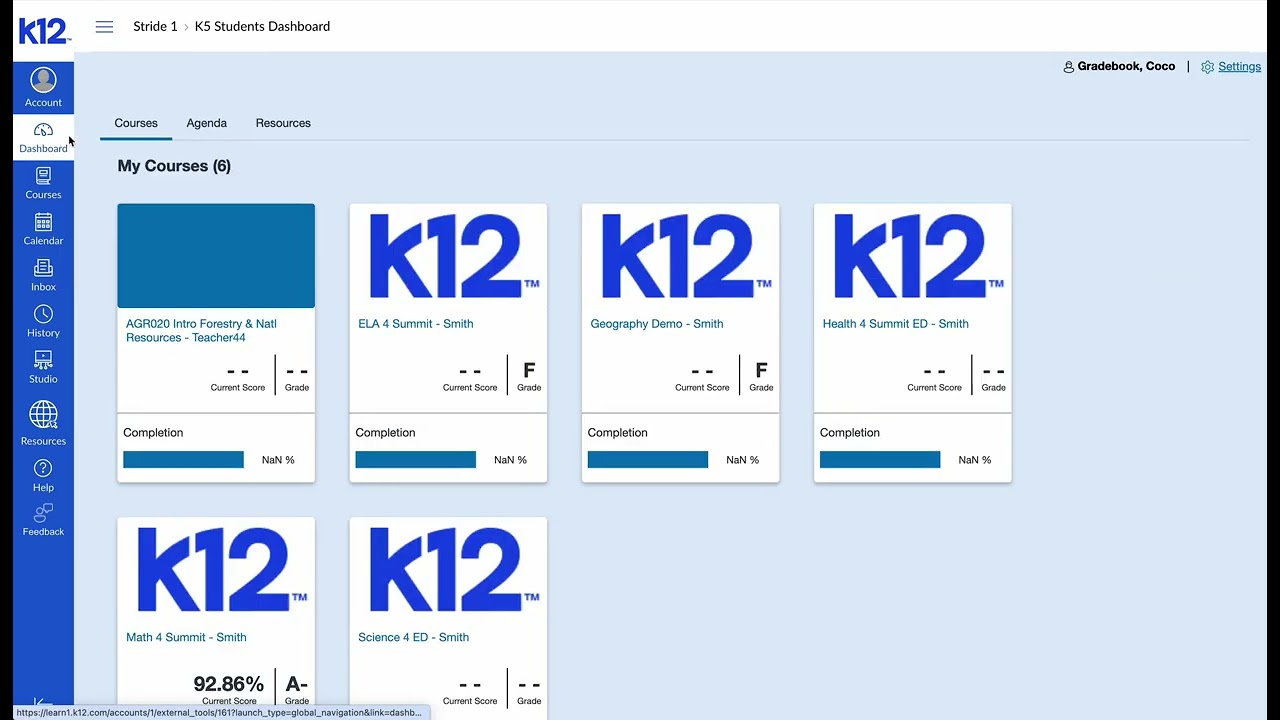Go to Dashboard in sidebar
The width and height of the screenshot is (1280, 720).
43,138
